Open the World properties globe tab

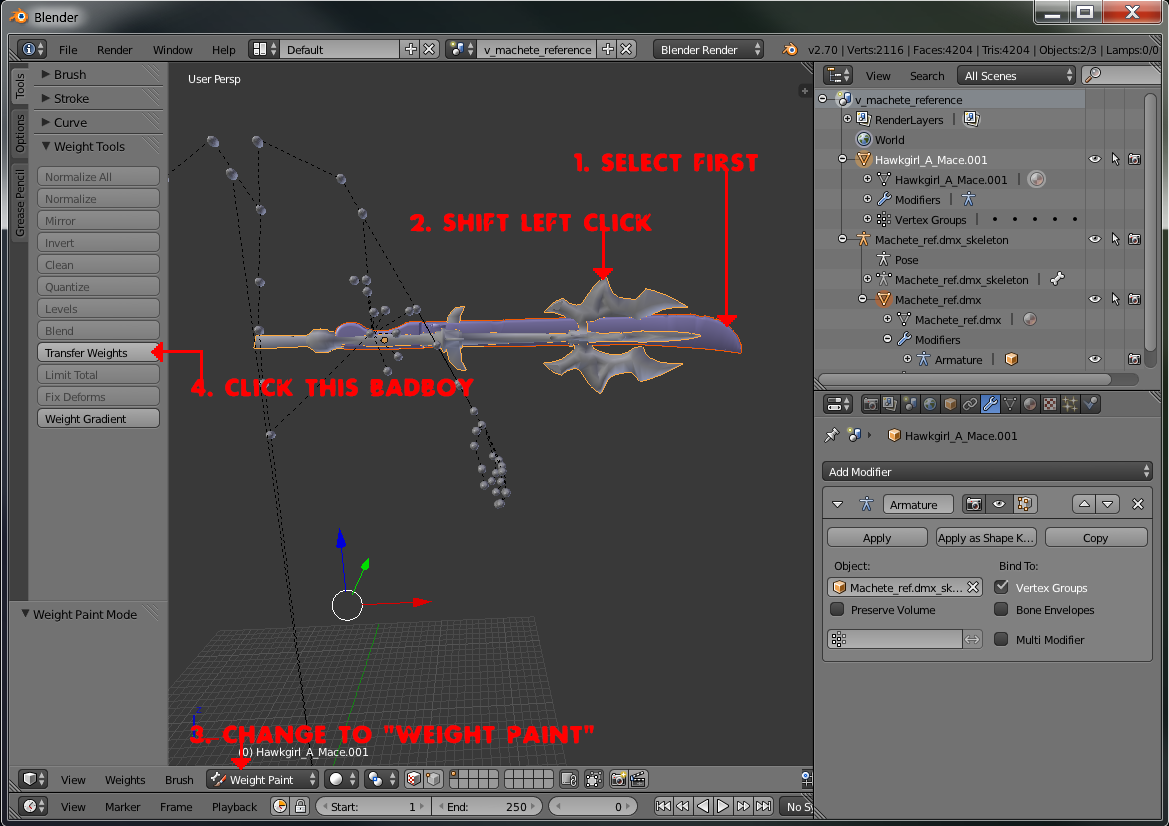pos(930,404)
